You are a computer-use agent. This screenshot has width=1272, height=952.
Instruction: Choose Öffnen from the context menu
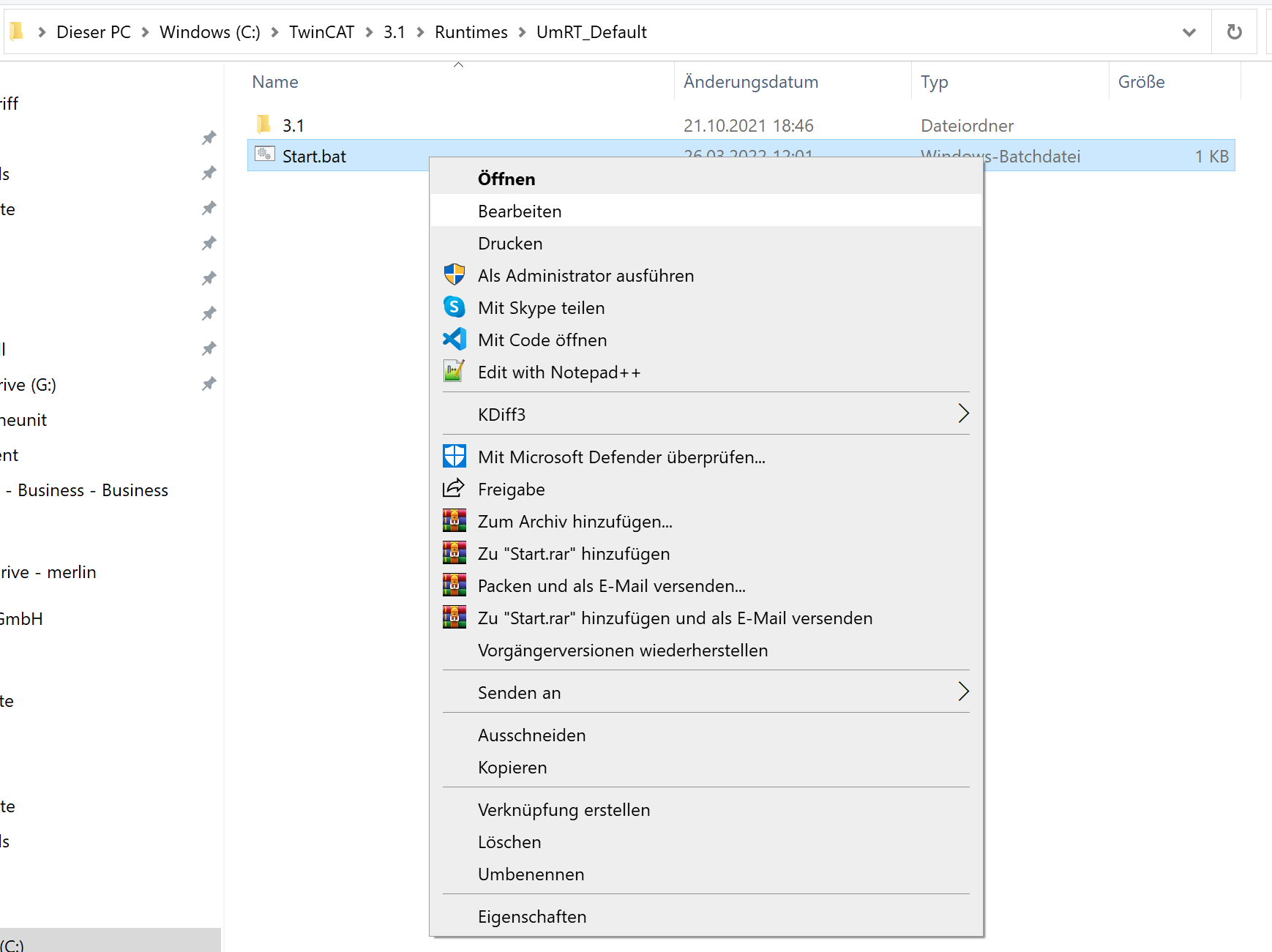tap(706, 179)
